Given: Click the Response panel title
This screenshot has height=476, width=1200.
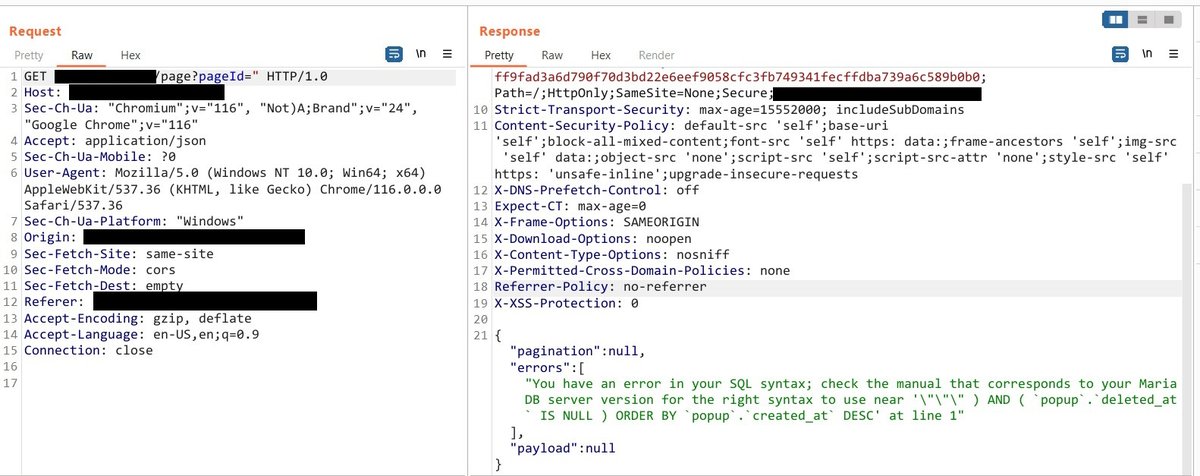Looking at the screenshot, I should pos(510,32).
